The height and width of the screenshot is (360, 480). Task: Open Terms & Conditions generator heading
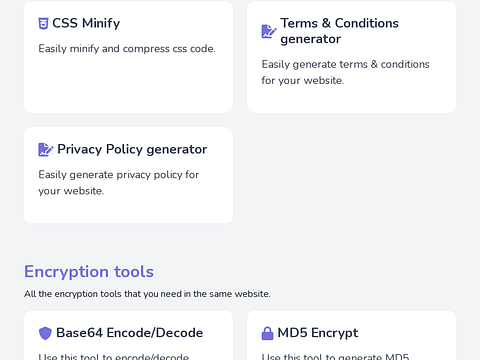[339, 31]
